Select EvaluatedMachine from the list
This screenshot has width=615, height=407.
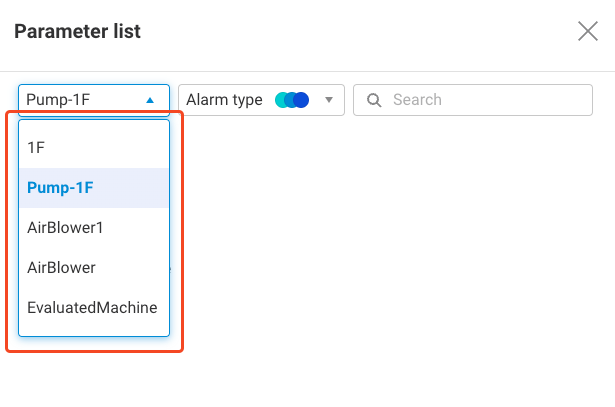94,307
